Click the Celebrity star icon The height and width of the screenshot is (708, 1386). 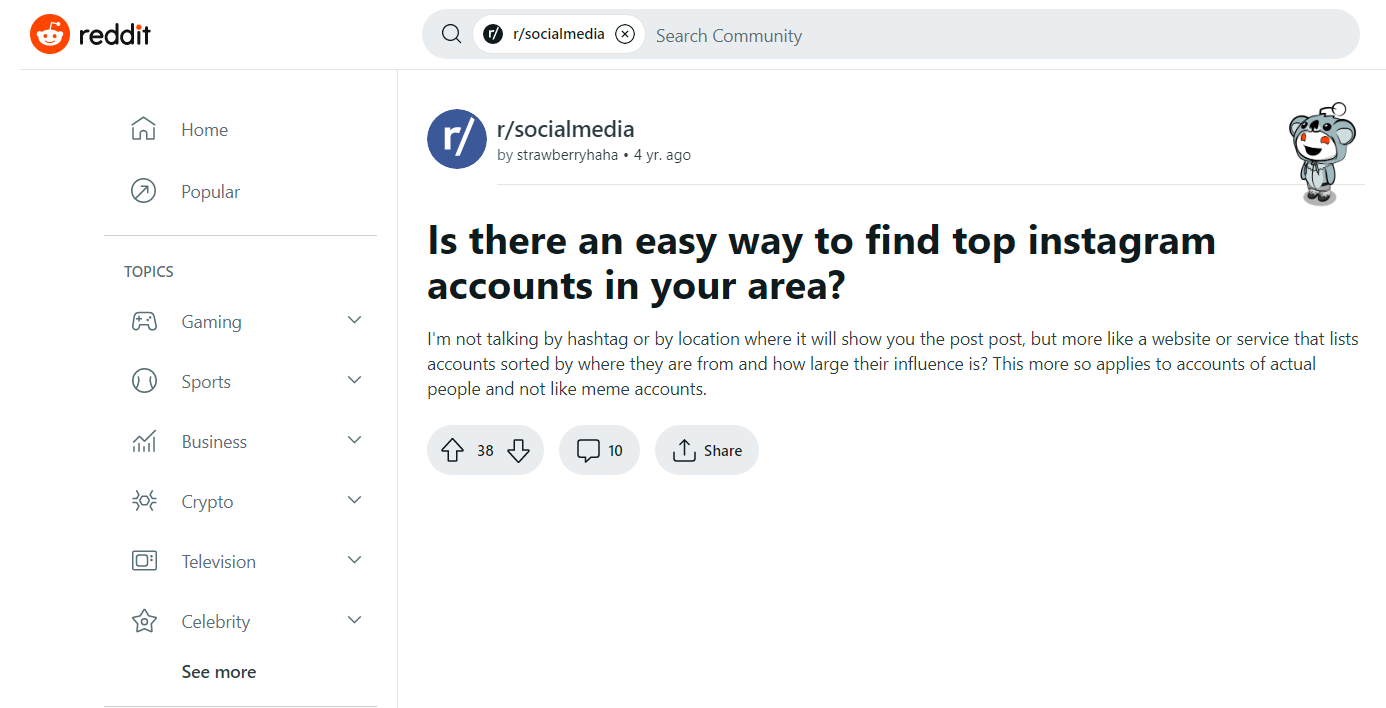tap(144, 620)
